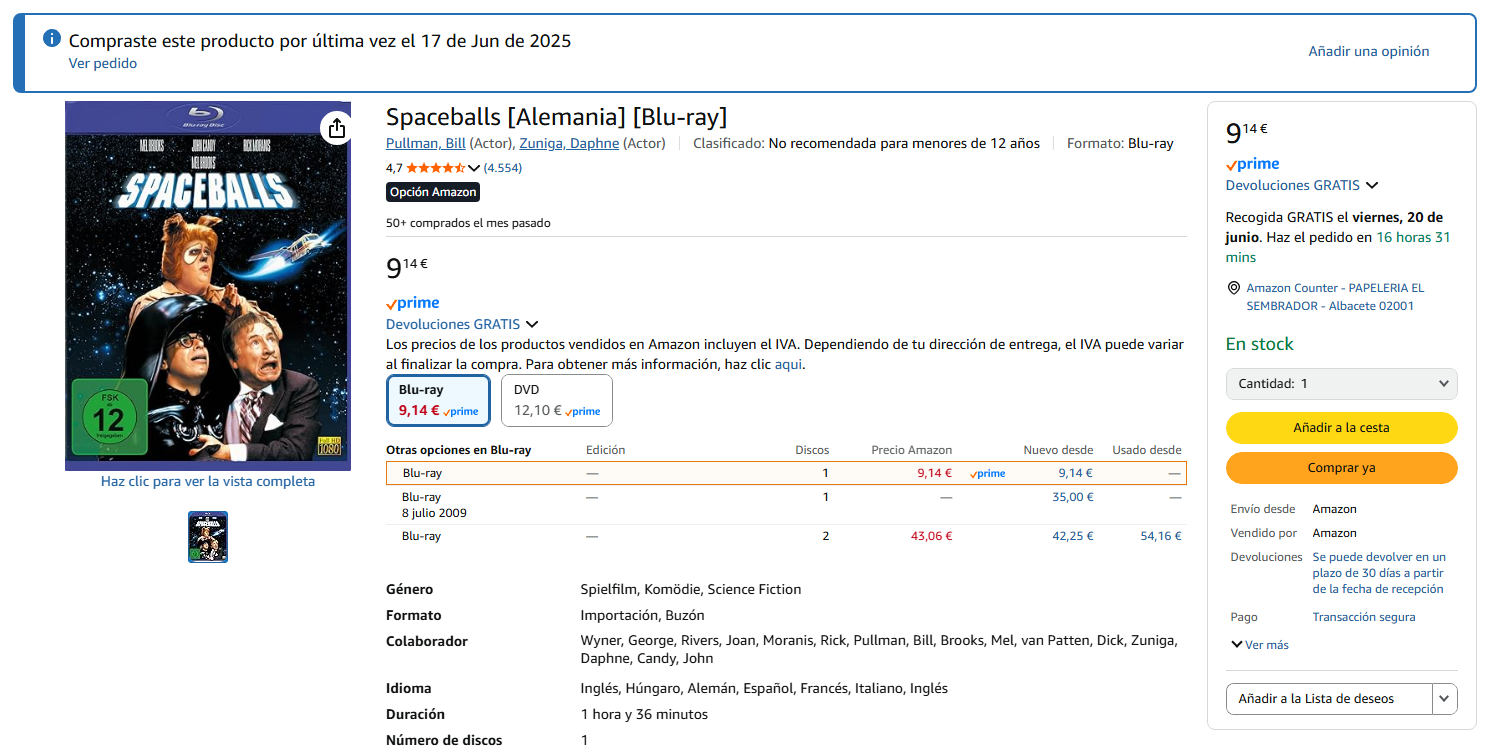Open Ver pedido link
This screenshot has width=1488, height=756.
pos(103,63)
